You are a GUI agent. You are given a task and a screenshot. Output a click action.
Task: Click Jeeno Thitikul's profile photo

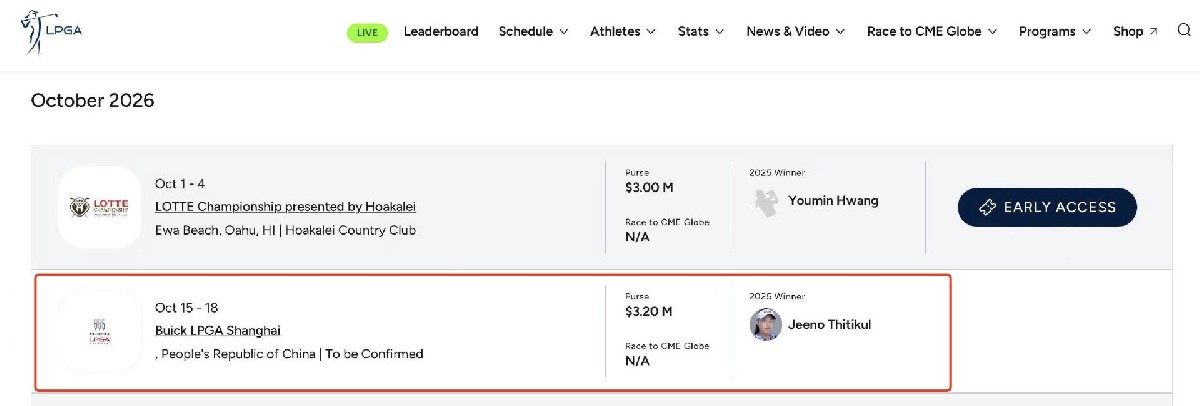pyautogui.click(x=765, y=324)
